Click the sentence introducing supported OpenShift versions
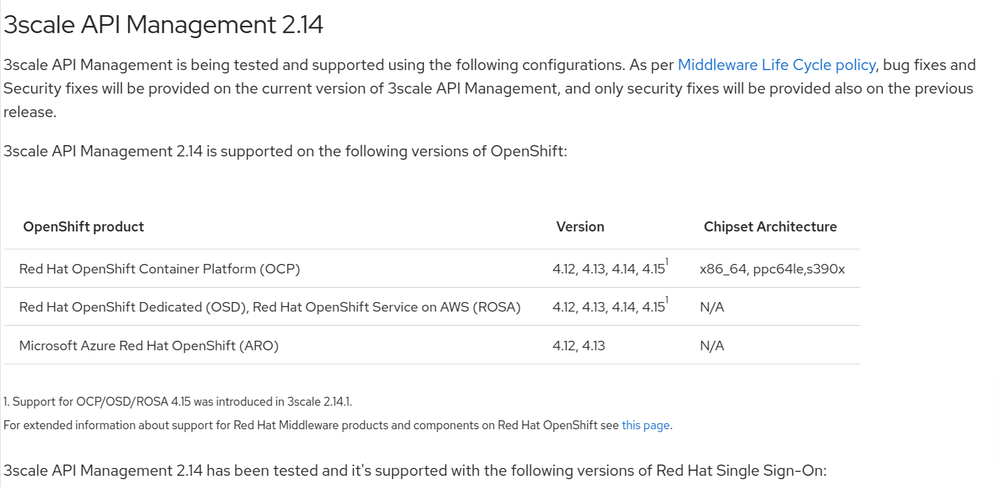998x487 pixels. pyautogui.click(x=286, y=152)
